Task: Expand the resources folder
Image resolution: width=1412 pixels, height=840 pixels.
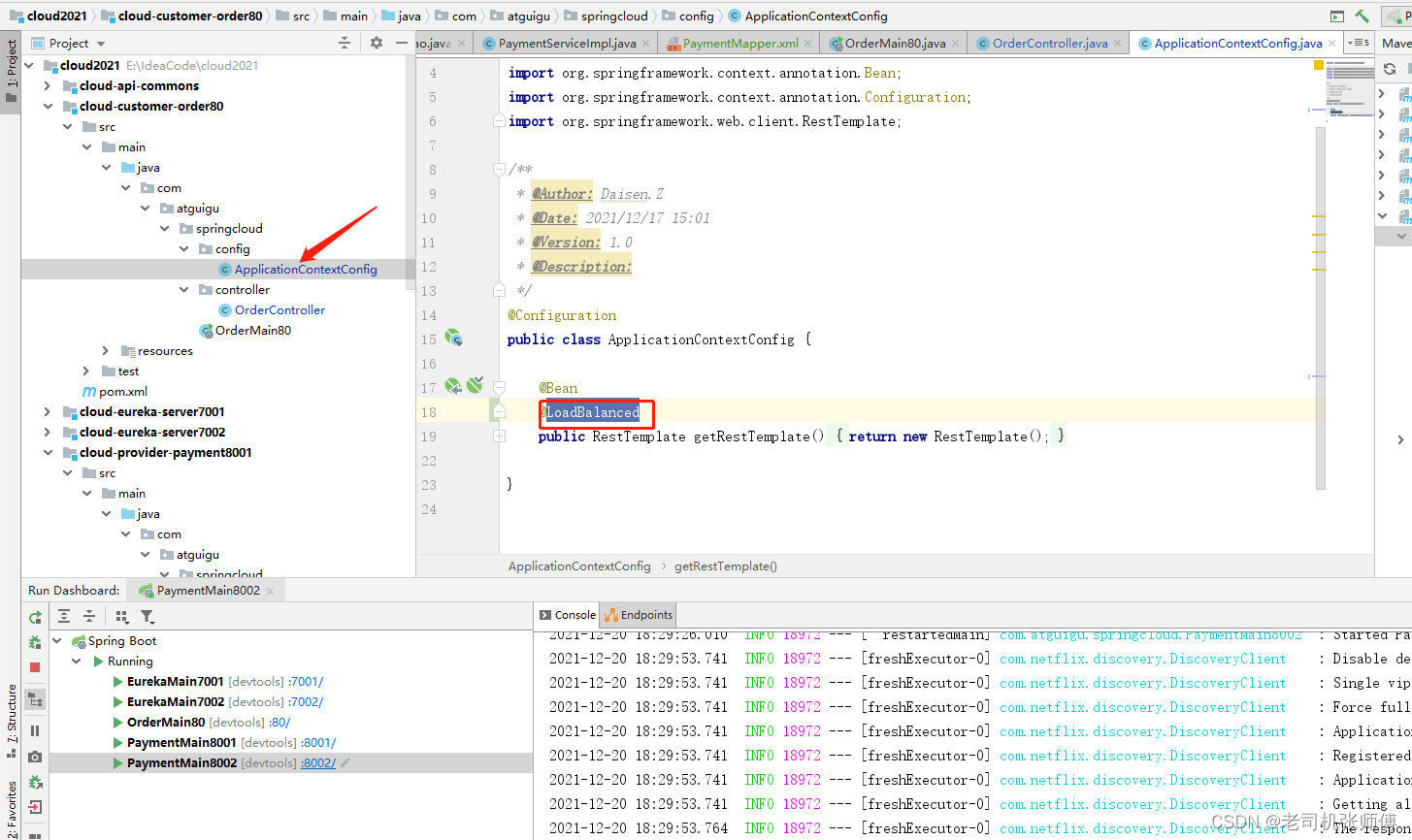Action: pyautogui.click(x=106, y=351)
